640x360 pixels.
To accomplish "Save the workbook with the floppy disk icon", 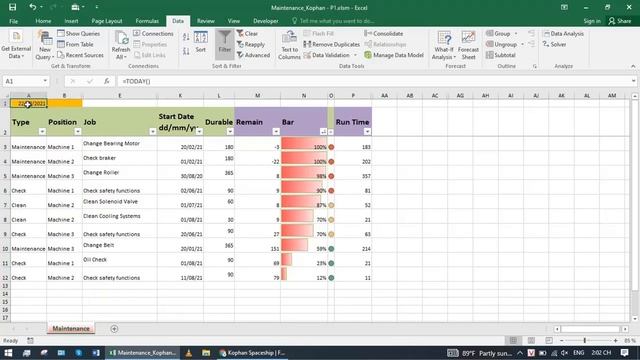I will coord(13,7).
